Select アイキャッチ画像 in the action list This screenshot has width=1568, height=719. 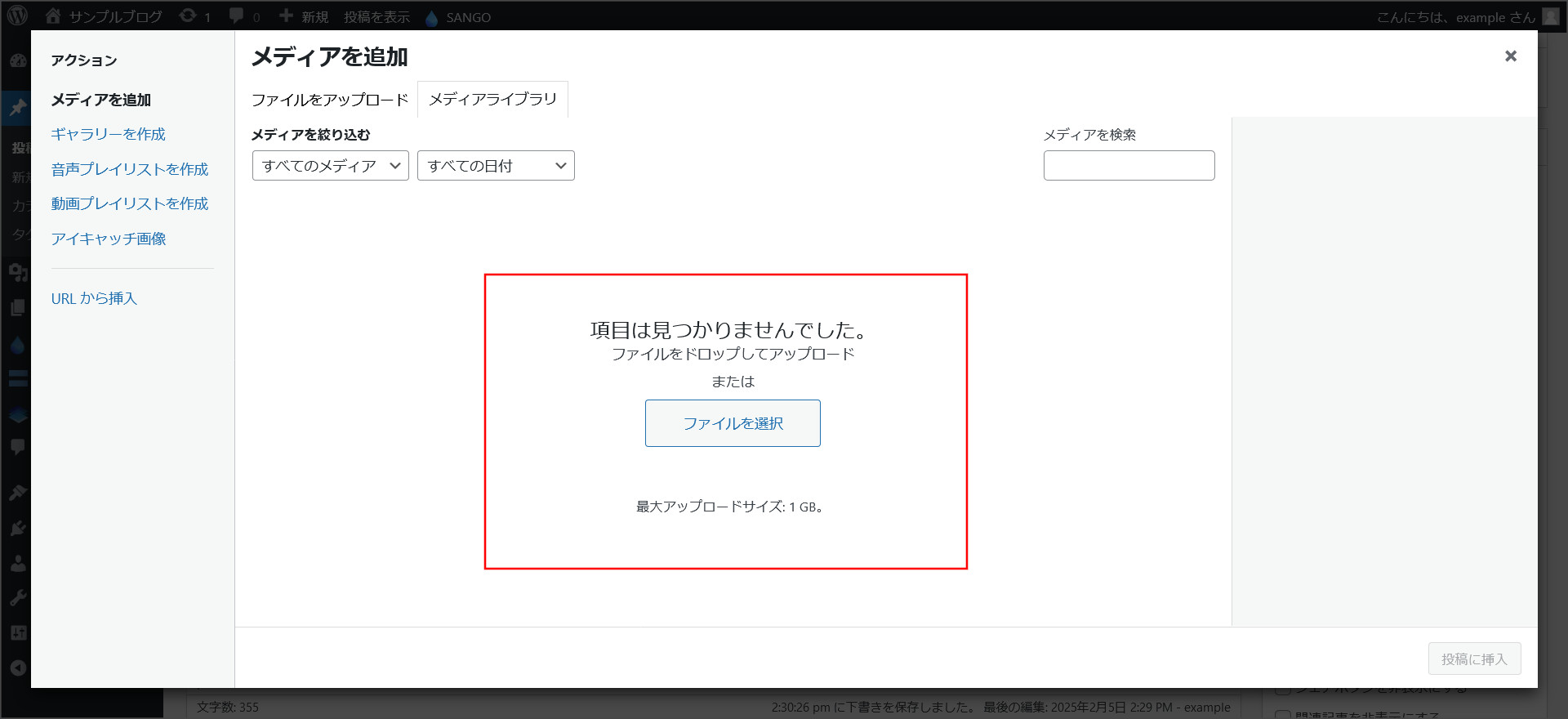[109, 239]
